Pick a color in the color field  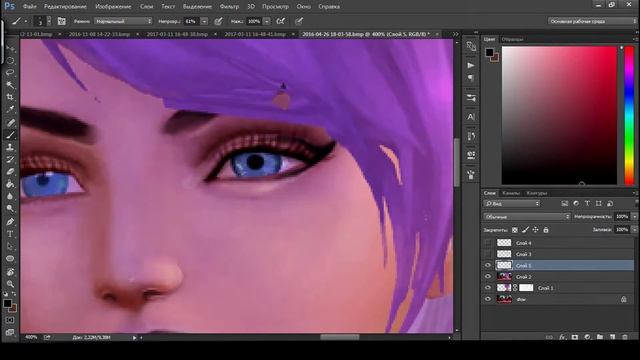coord(559,115)
